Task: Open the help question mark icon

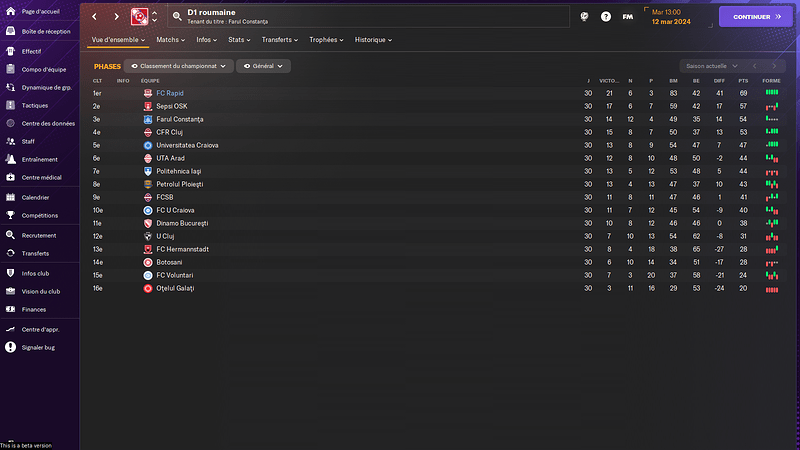Action: coord(606,17)
